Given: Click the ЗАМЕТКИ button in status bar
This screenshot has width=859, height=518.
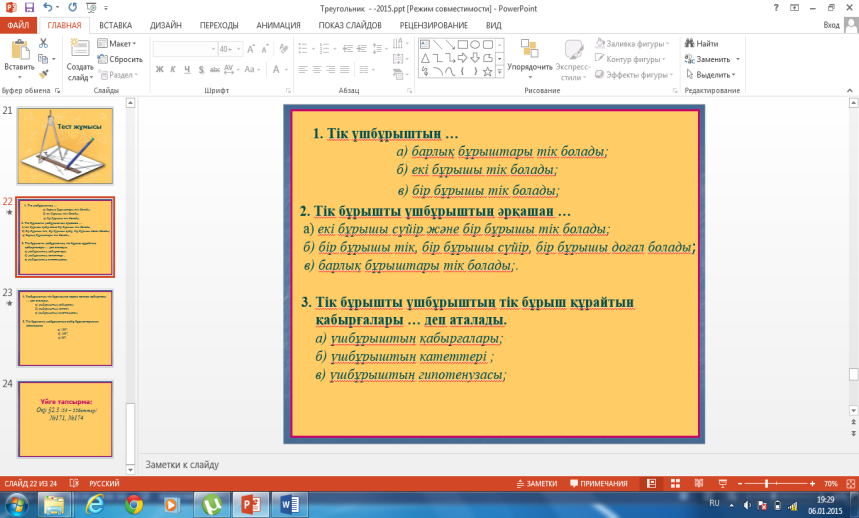Looking at the screenshot, I should tap(536, 482).
